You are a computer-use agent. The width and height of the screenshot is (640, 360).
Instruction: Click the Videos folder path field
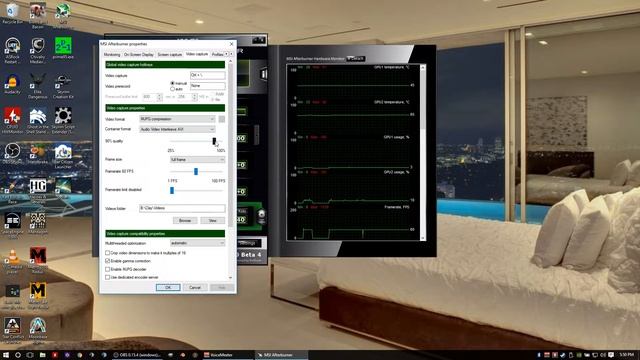[182, 208]
